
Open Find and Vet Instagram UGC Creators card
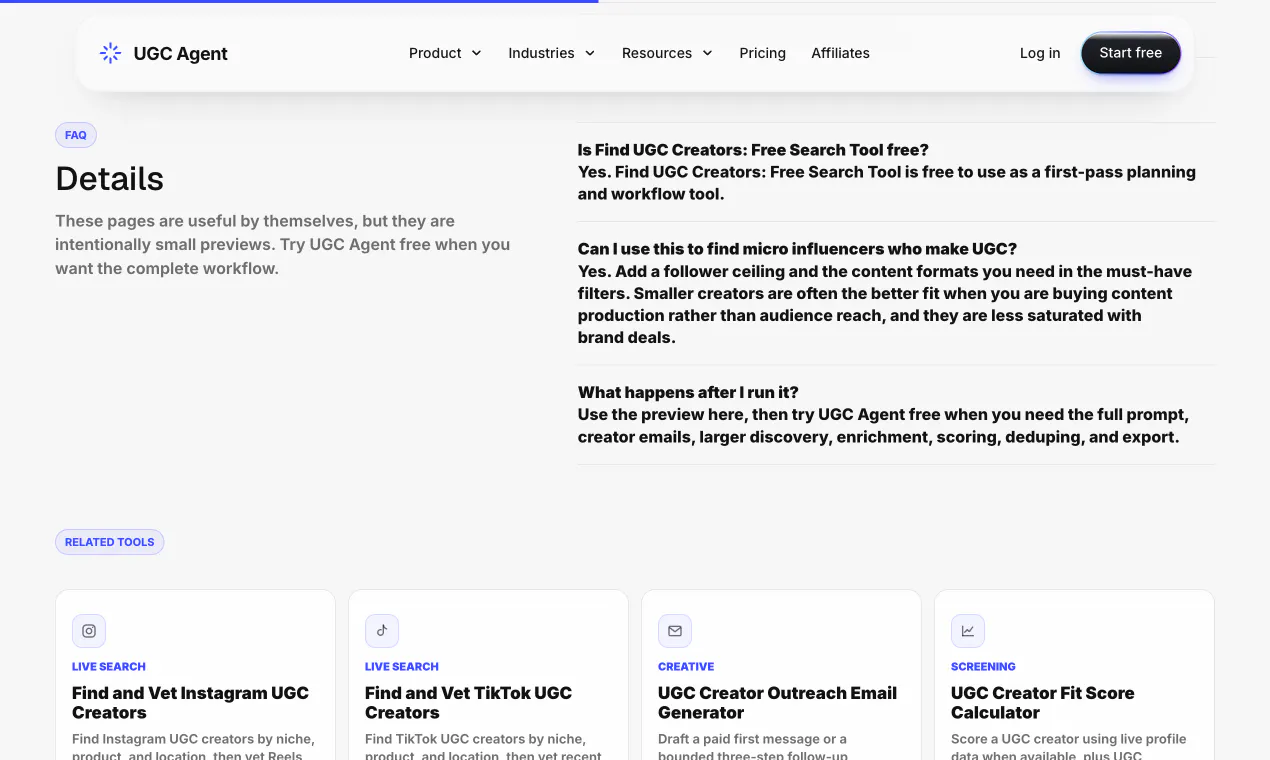(195, 675)
